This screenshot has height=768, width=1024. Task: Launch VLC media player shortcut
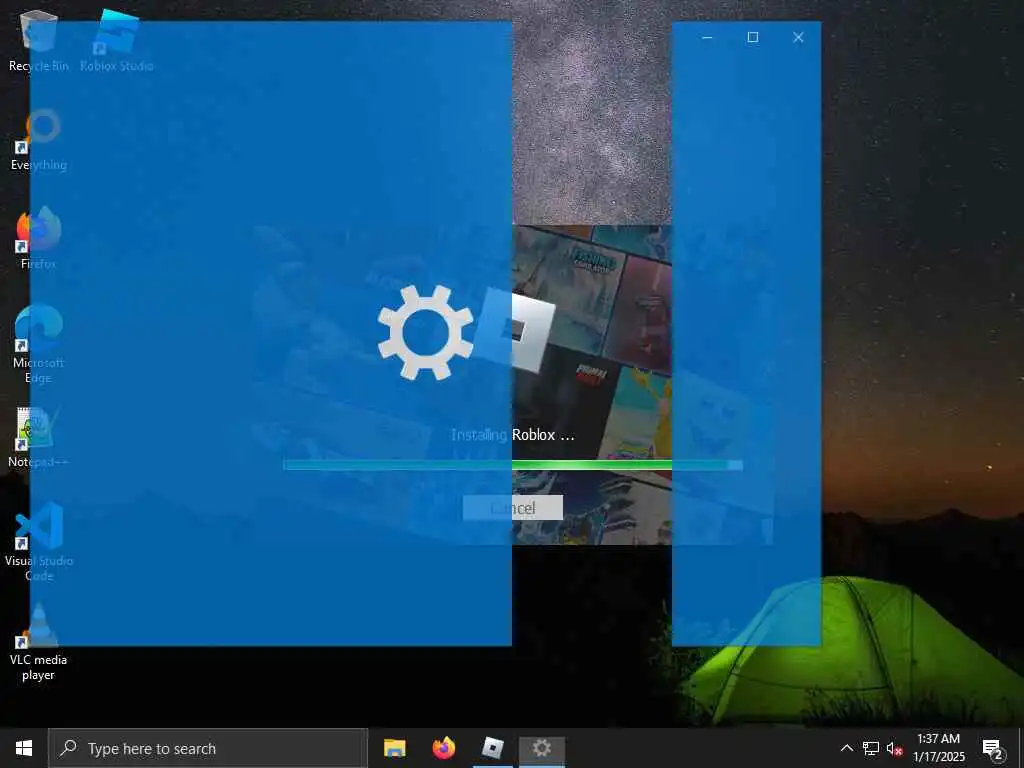click(39, 643)
